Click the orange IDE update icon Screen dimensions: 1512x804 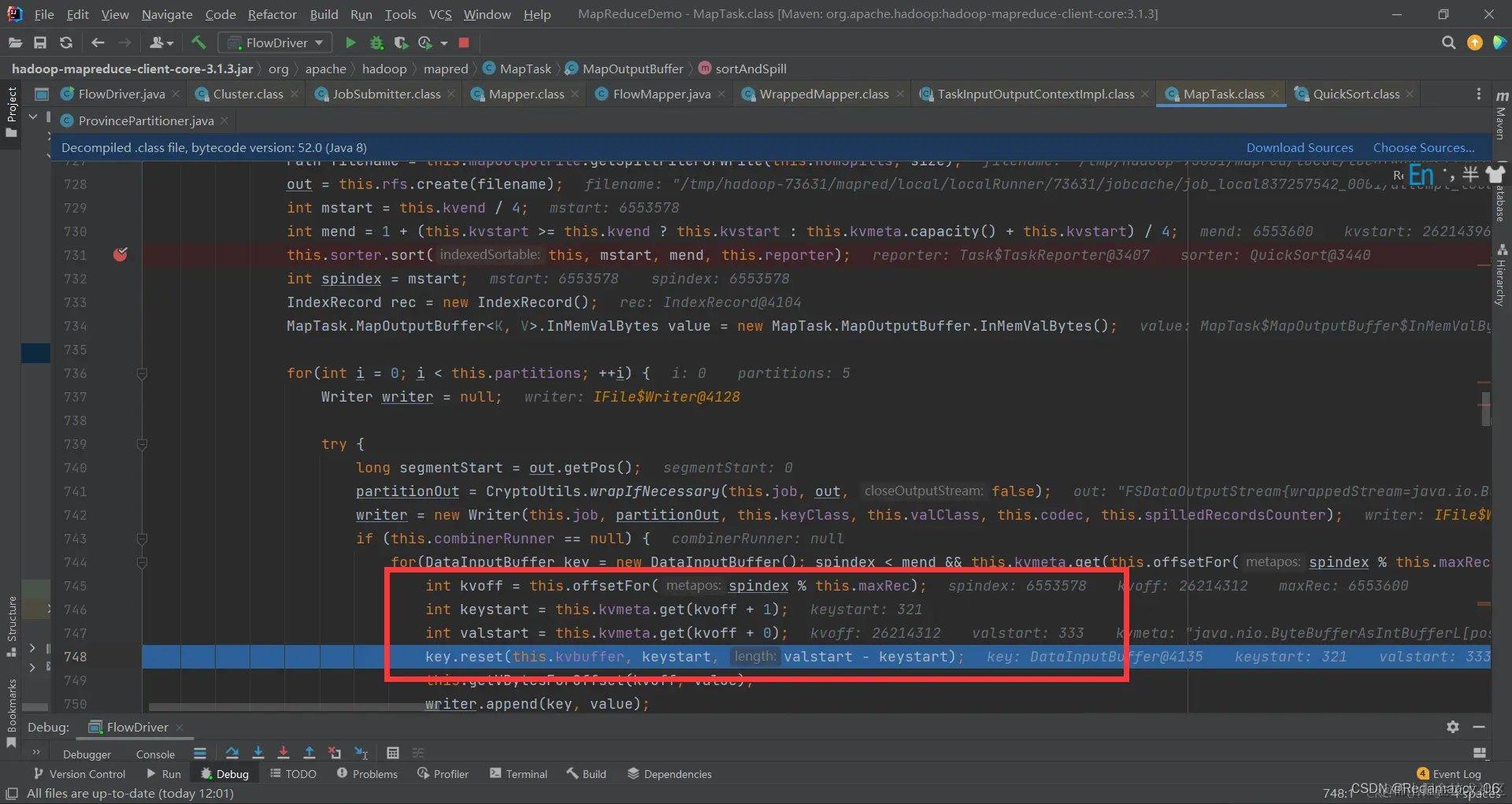(1475, 43)
